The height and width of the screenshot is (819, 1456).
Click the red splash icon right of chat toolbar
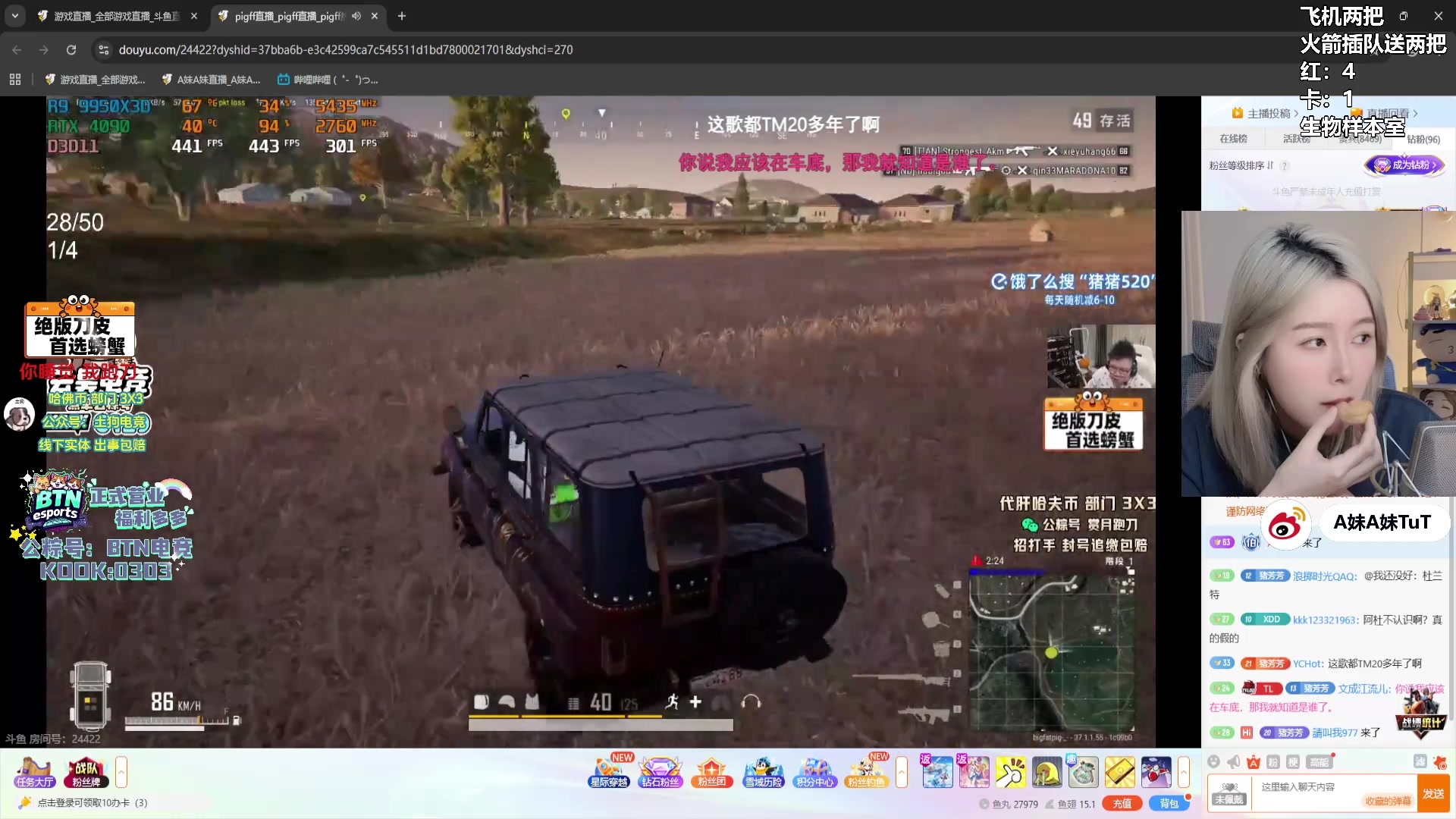pos(1440,762)
